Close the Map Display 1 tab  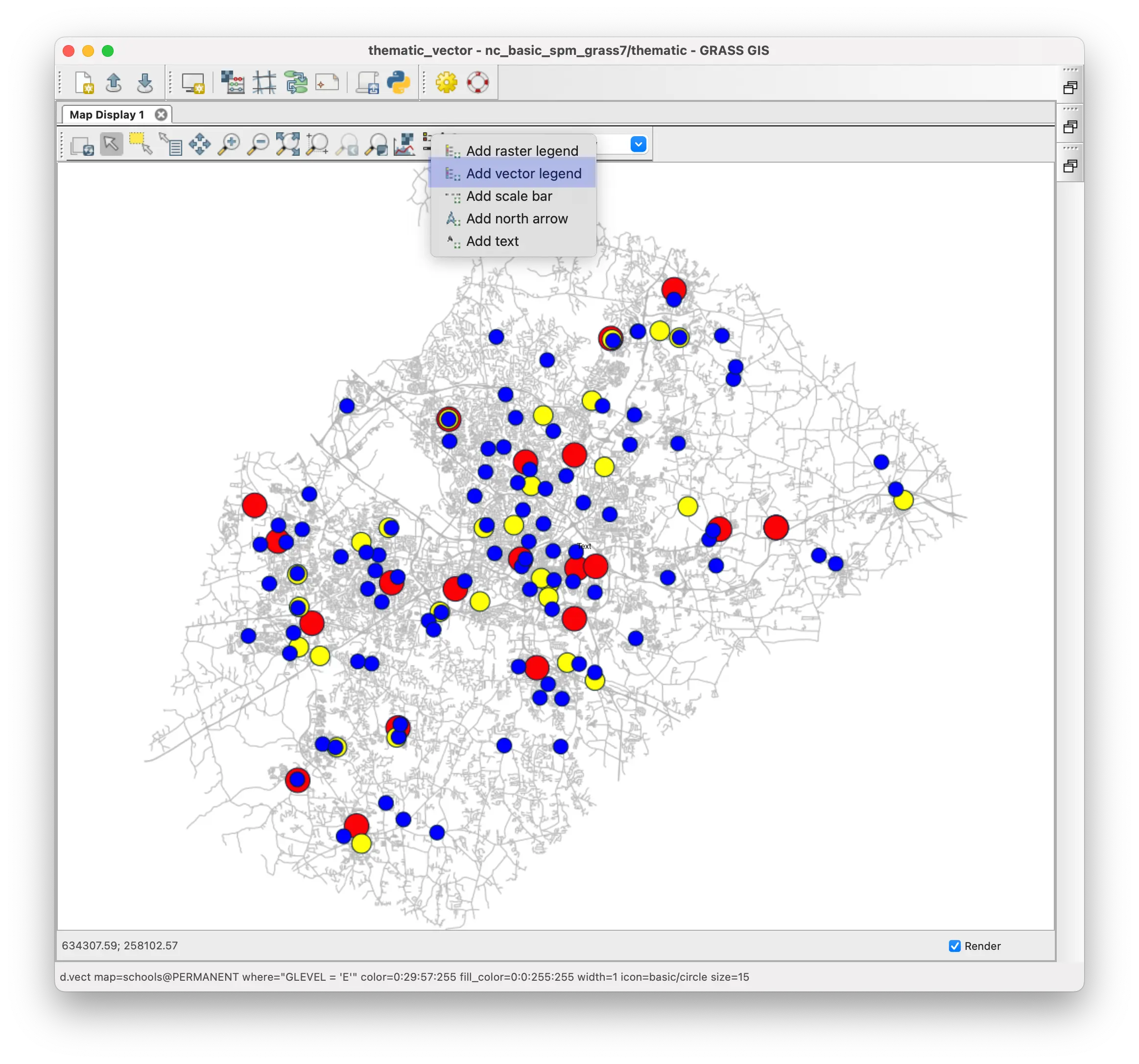[161, 115]
